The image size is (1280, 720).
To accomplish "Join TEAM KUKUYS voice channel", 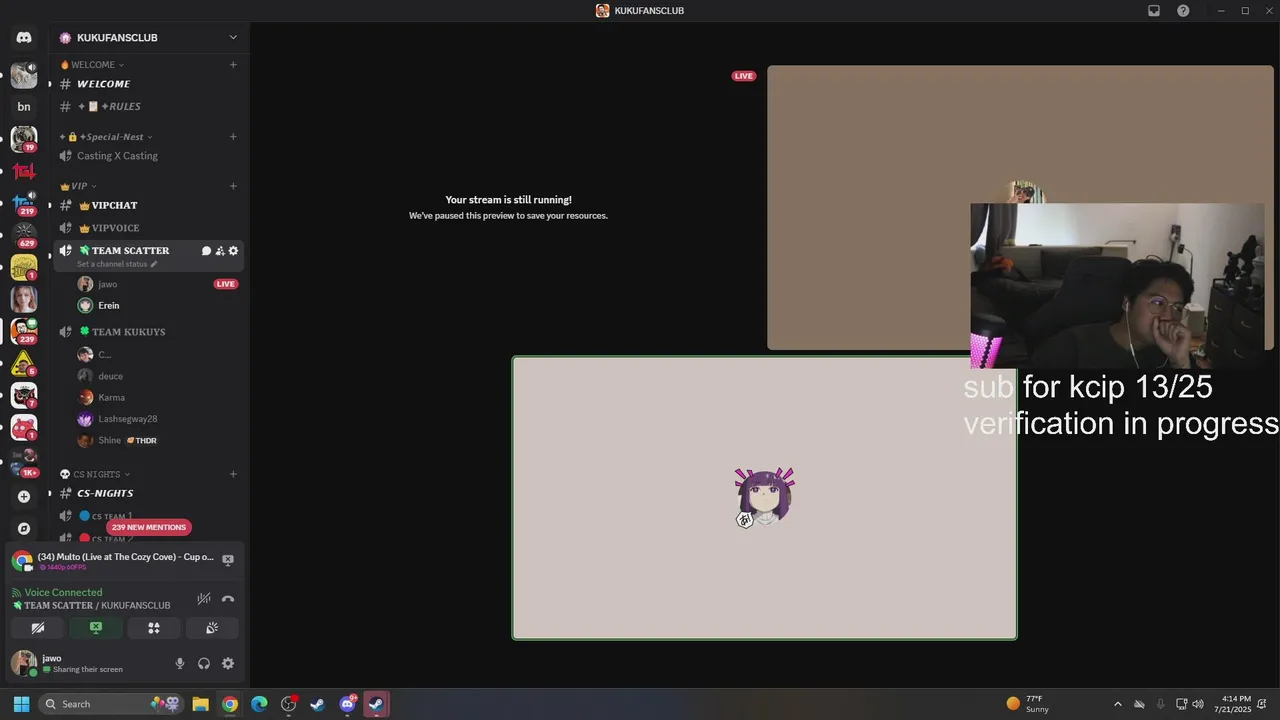I will [x=149, y=332].
